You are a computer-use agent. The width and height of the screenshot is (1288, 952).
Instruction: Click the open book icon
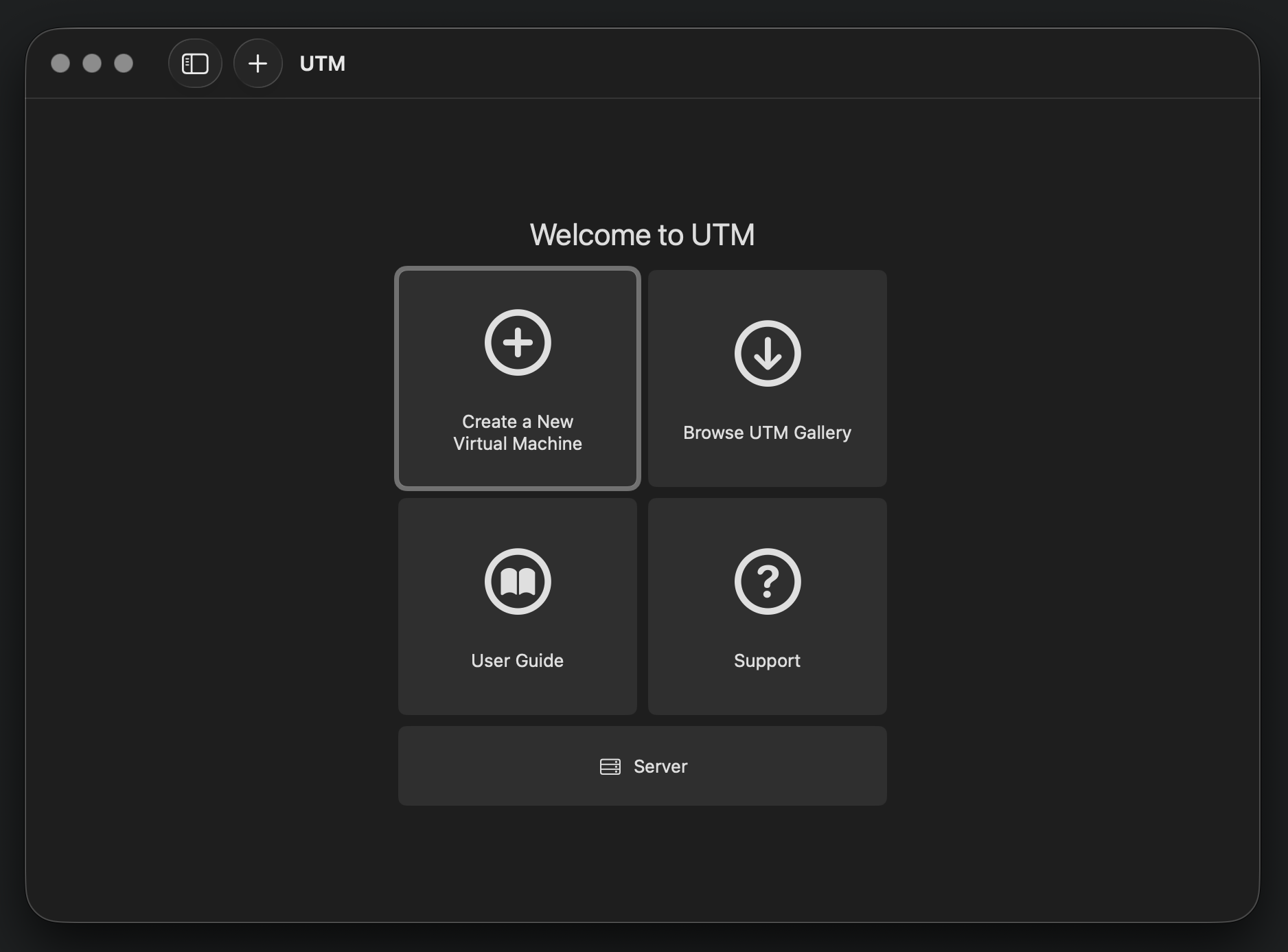pos(518,582)
